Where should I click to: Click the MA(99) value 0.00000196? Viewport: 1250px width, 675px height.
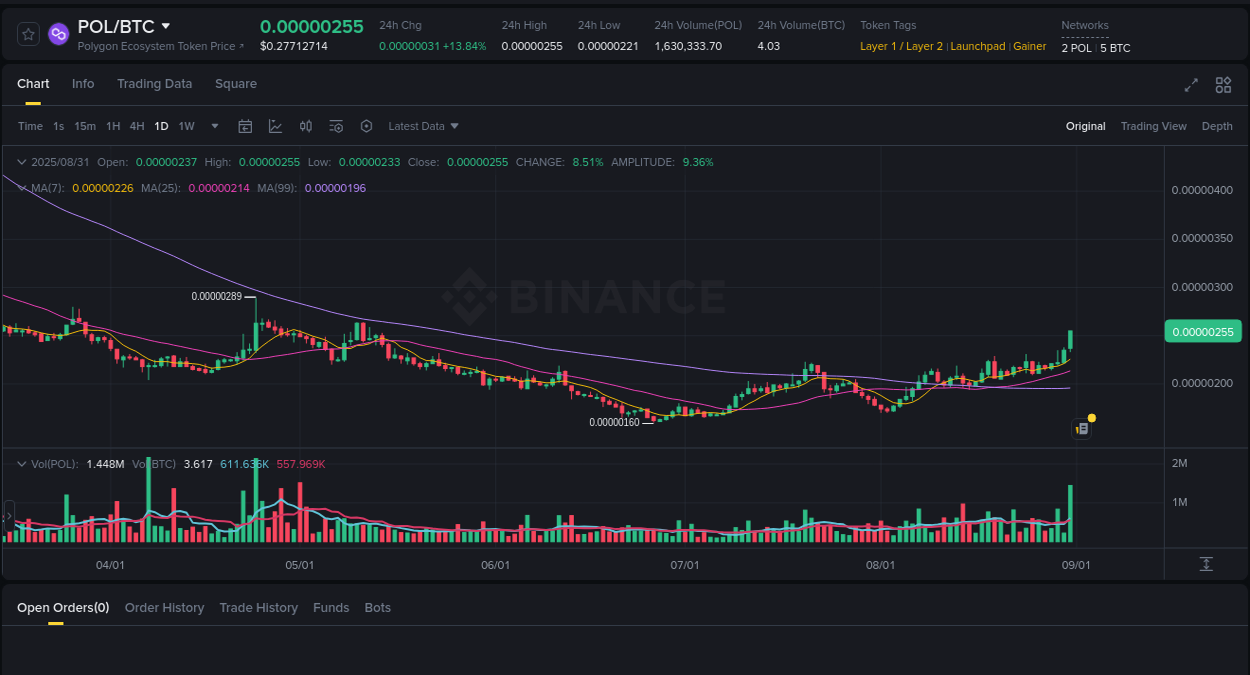[x=335, y=188]
